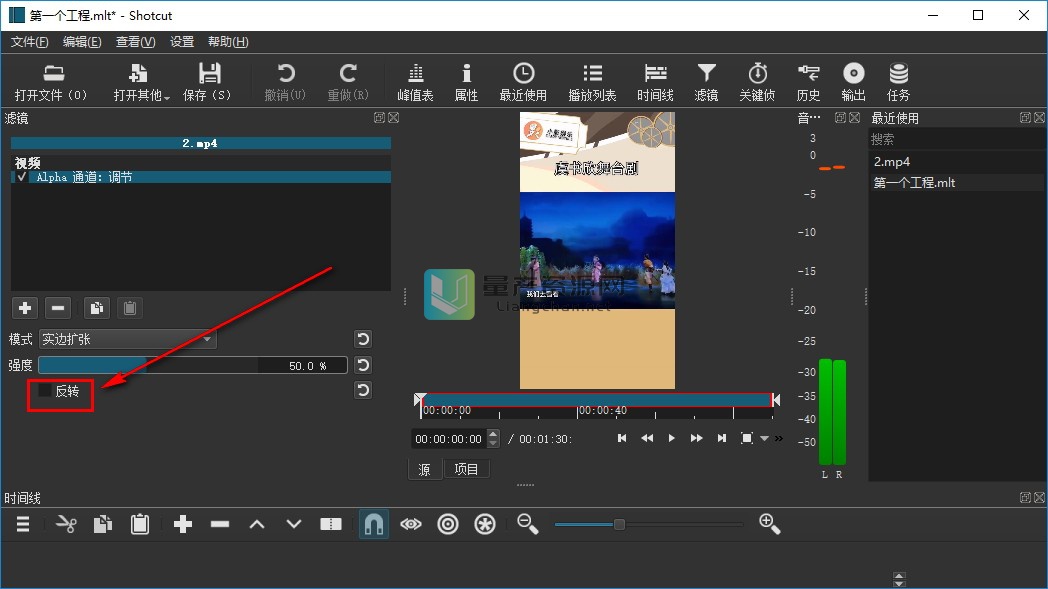Add a filter with the plus button
Viewport: 1048px width, 589px height.
click(25, 308)
